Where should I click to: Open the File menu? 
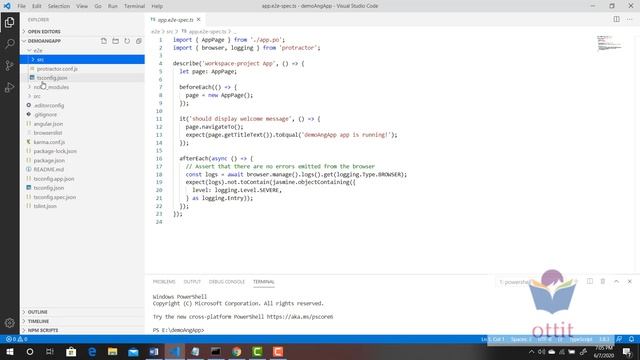21,6
